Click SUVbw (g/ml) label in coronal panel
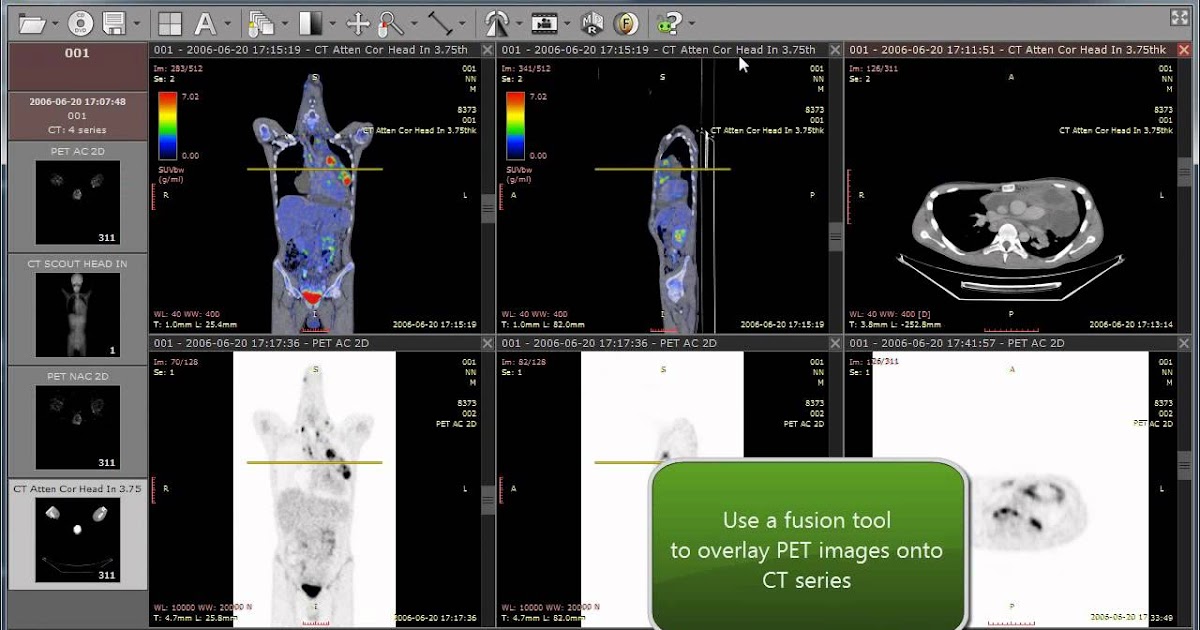Screen dimensions: 1200x630 pos(173,174)
